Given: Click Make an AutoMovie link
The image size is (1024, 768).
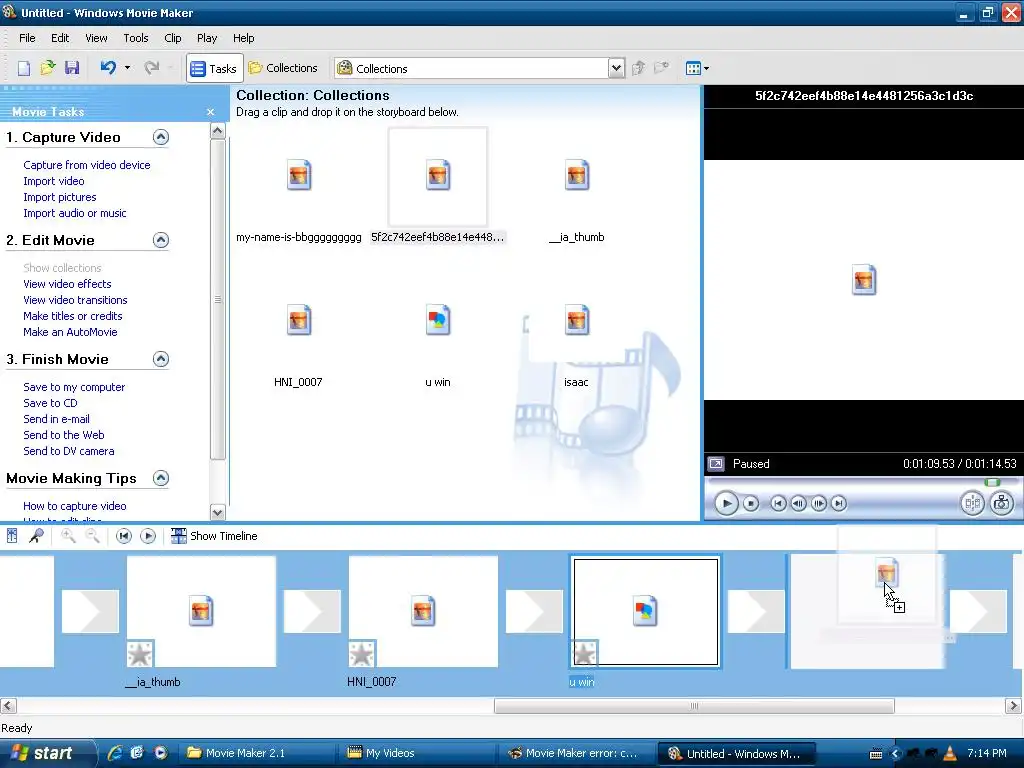Looking at the screenshot, I should (x=70, y=332).
